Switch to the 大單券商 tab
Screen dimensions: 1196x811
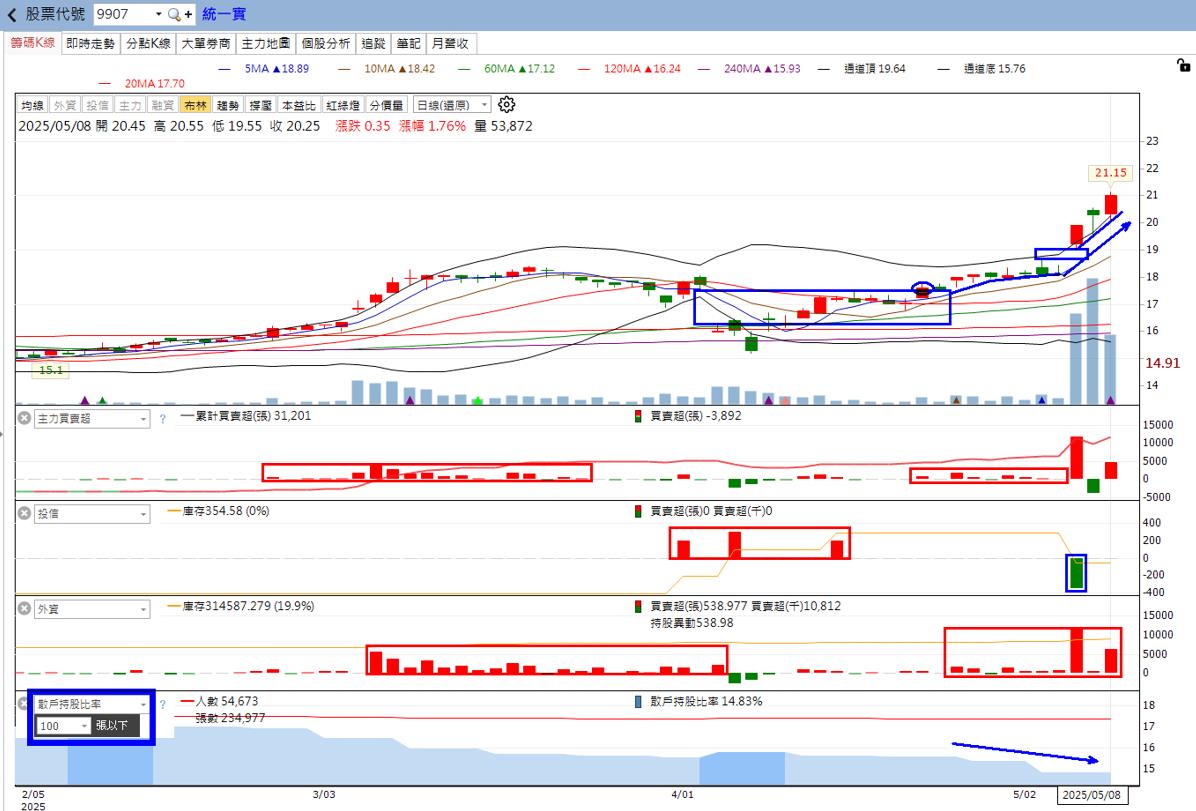206,43
